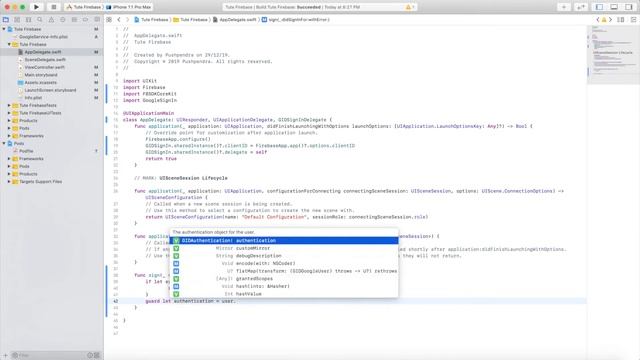
Task: Open the Debug navigator tab
Action: pos(74,20)
